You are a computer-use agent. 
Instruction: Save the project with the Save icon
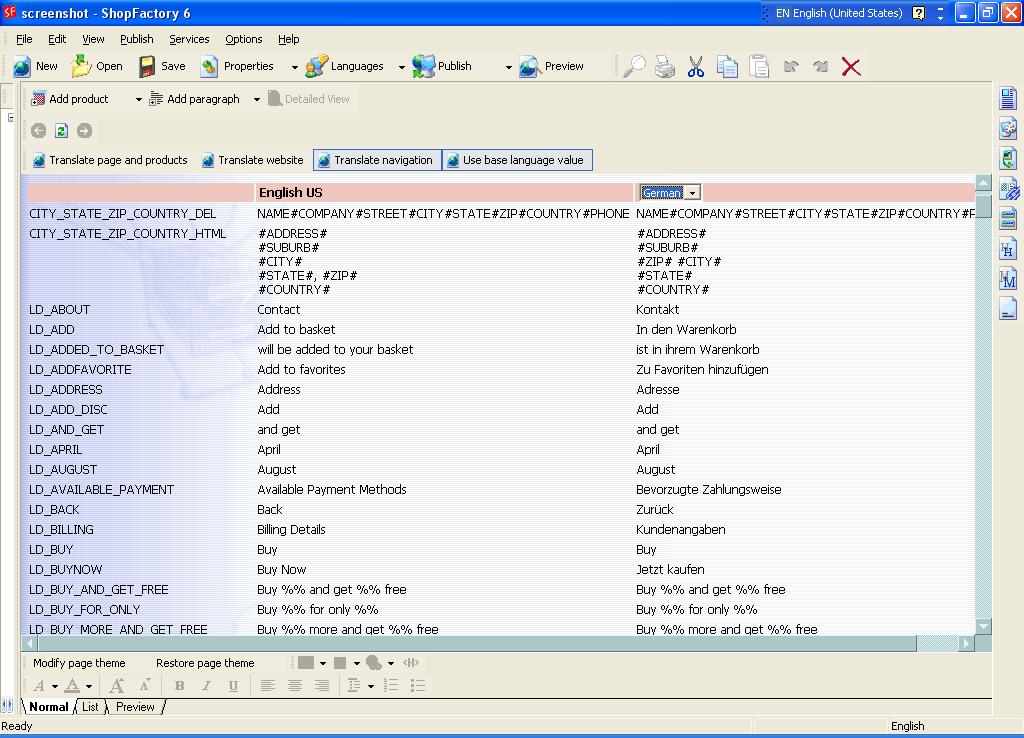148,67
